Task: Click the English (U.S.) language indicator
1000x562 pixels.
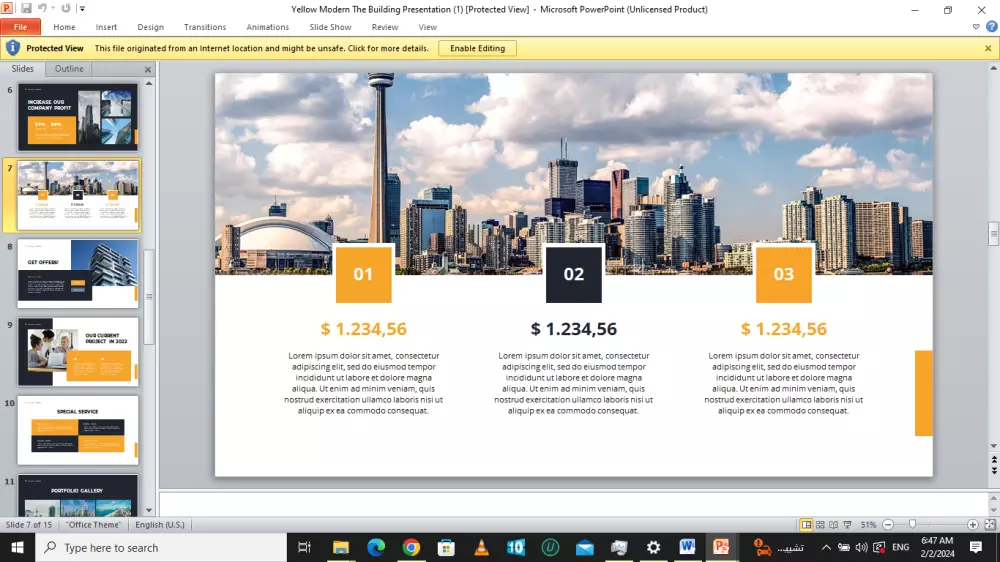Action: (159, 524)
